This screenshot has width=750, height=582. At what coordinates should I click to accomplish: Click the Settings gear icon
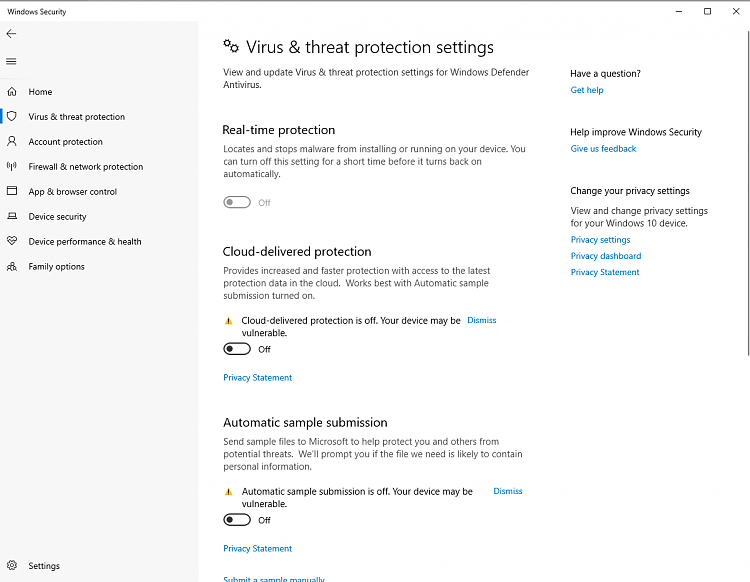[x=12, y=565]
